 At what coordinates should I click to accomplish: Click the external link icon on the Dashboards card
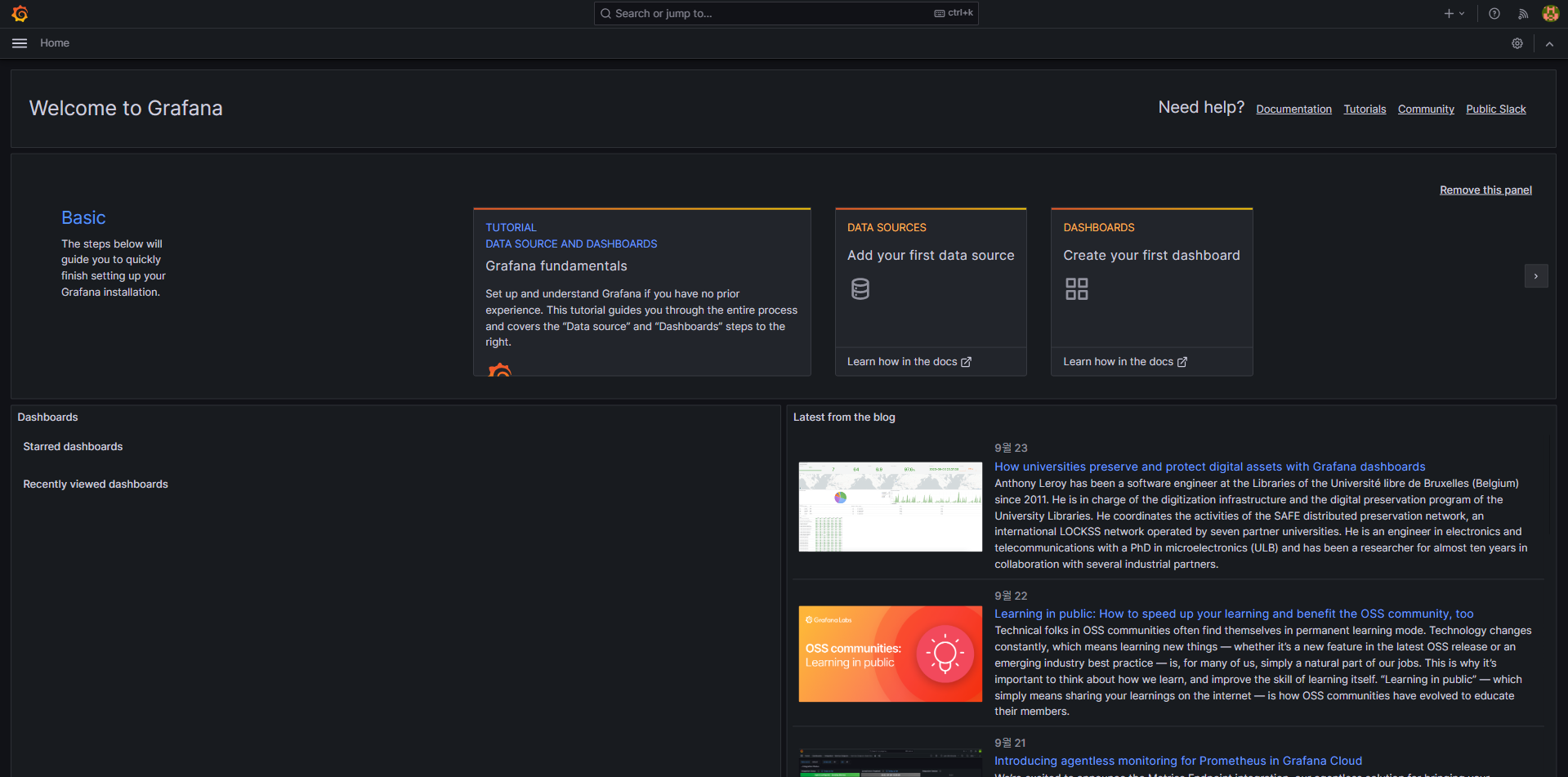(x=1182, y=362)
